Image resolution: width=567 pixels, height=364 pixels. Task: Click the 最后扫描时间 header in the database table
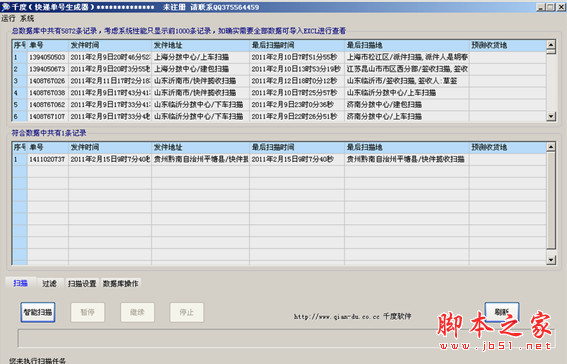point(297,45)
